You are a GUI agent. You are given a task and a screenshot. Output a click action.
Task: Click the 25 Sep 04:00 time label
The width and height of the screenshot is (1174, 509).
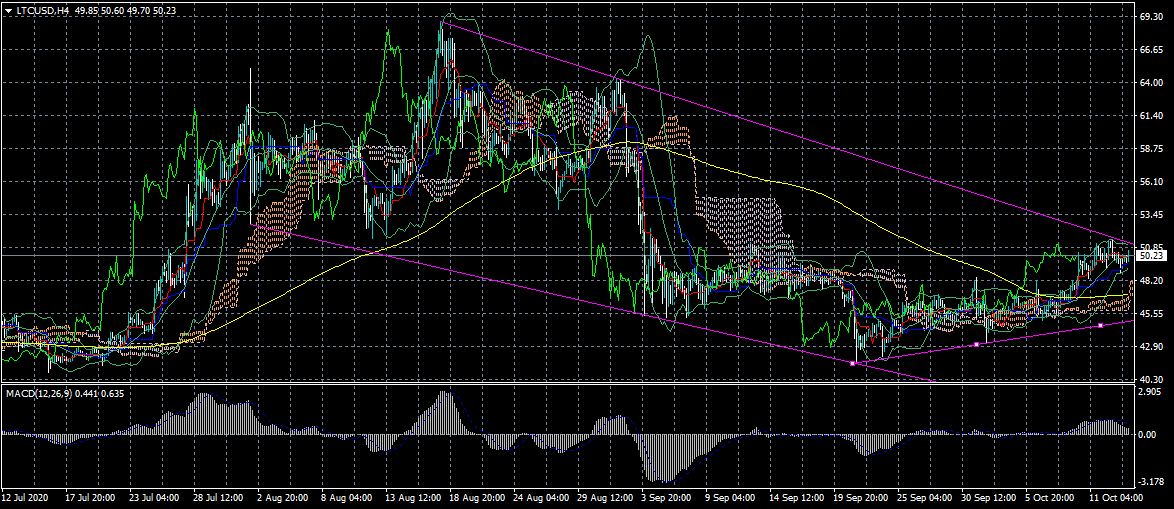point(924,497)
